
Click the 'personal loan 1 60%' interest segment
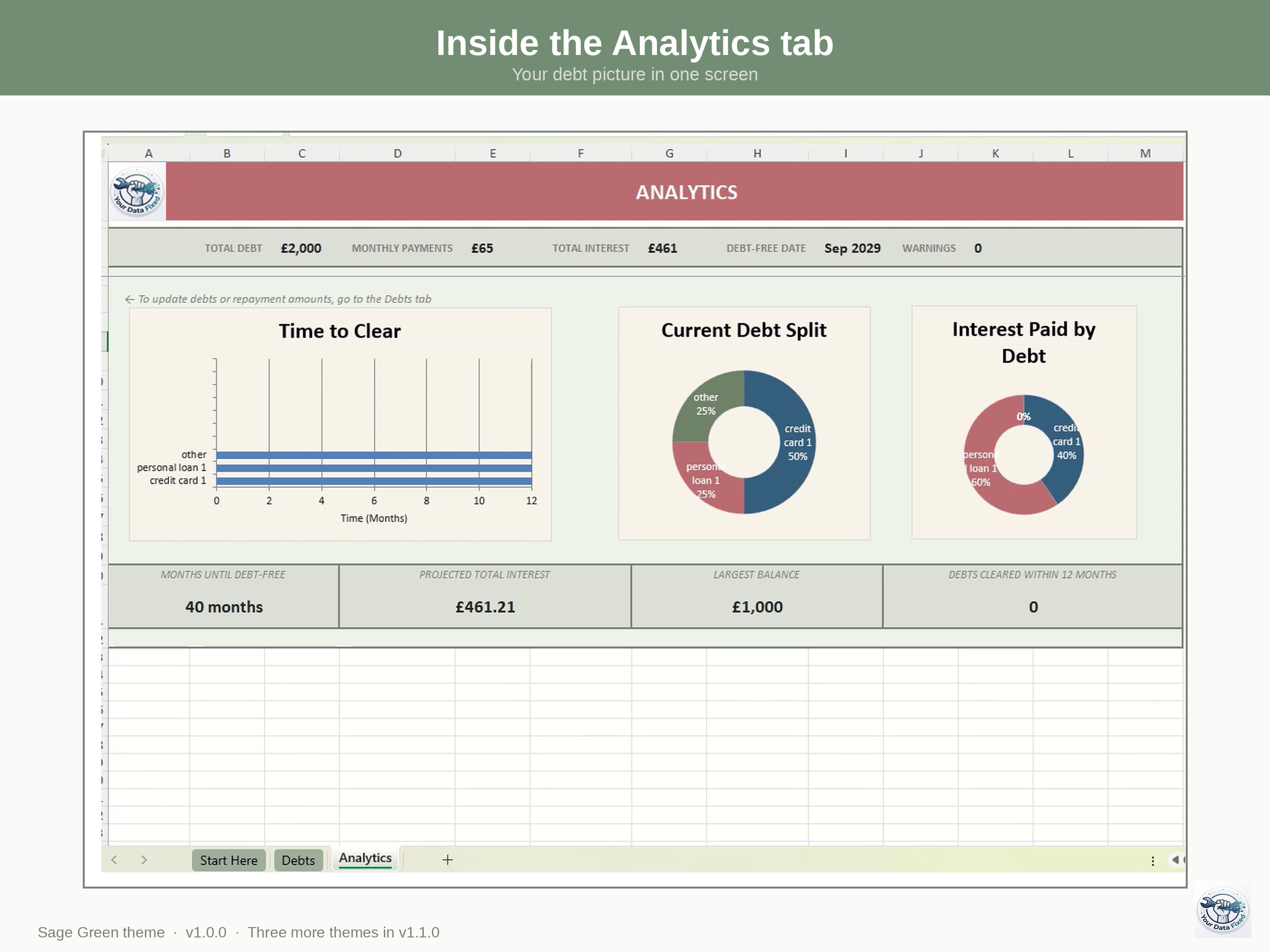(x=980, y=468)
